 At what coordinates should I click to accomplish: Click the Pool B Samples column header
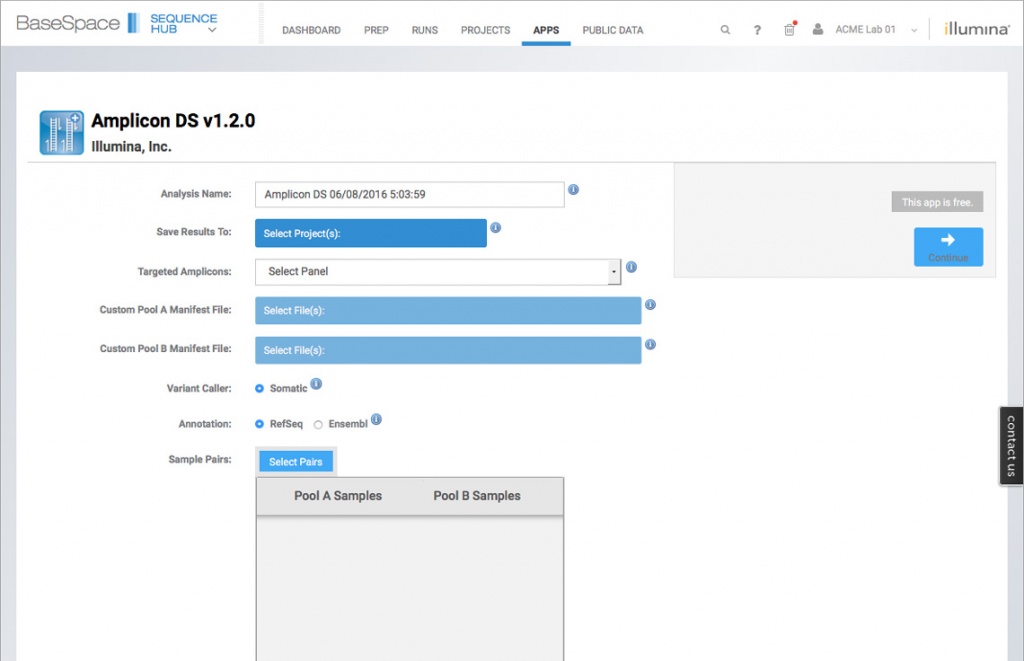(x=477, y=496)
